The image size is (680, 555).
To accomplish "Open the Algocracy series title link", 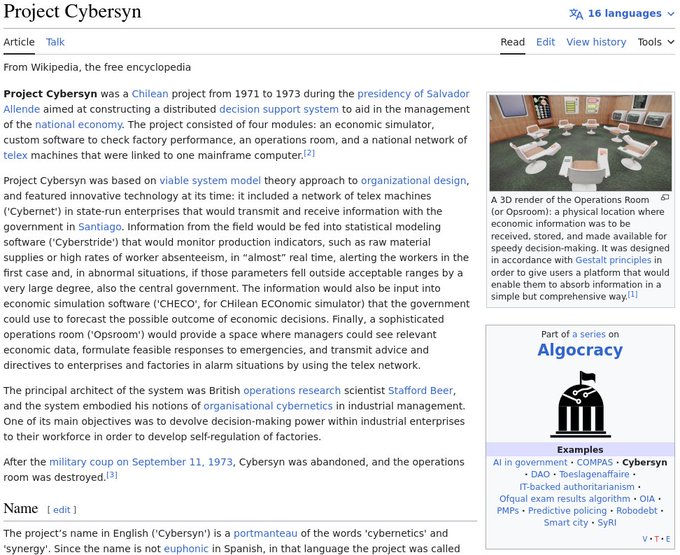I will coord(579,350).
